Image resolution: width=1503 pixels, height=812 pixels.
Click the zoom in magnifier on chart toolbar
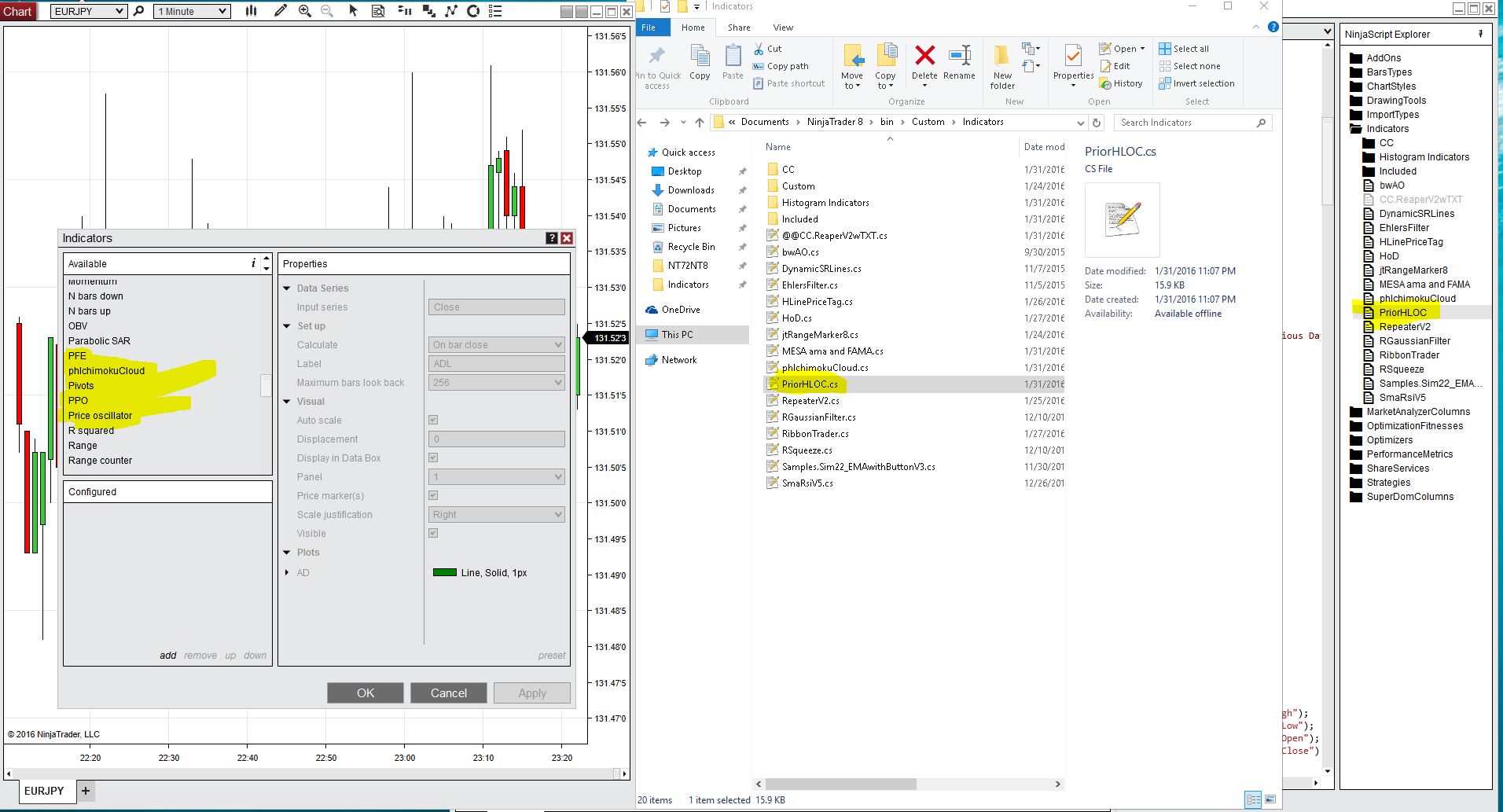[x=305, y=11]
